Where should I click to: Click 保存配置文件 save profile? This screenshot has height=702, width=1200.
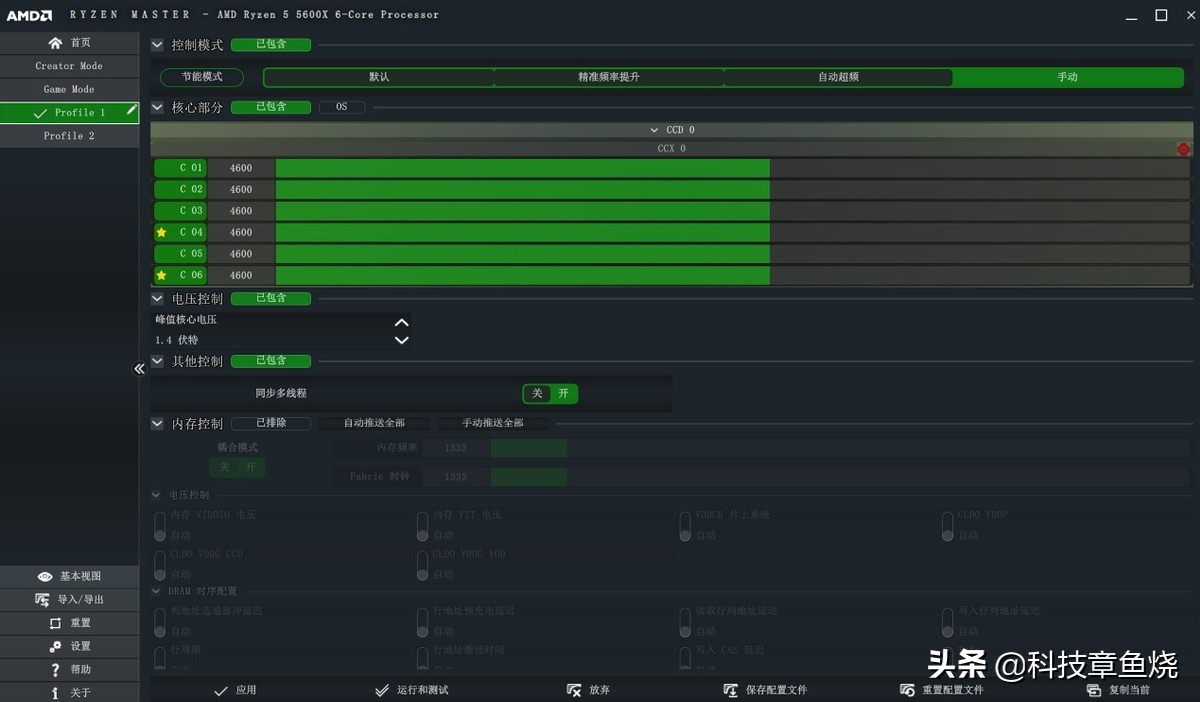click(x=765, y=690)
